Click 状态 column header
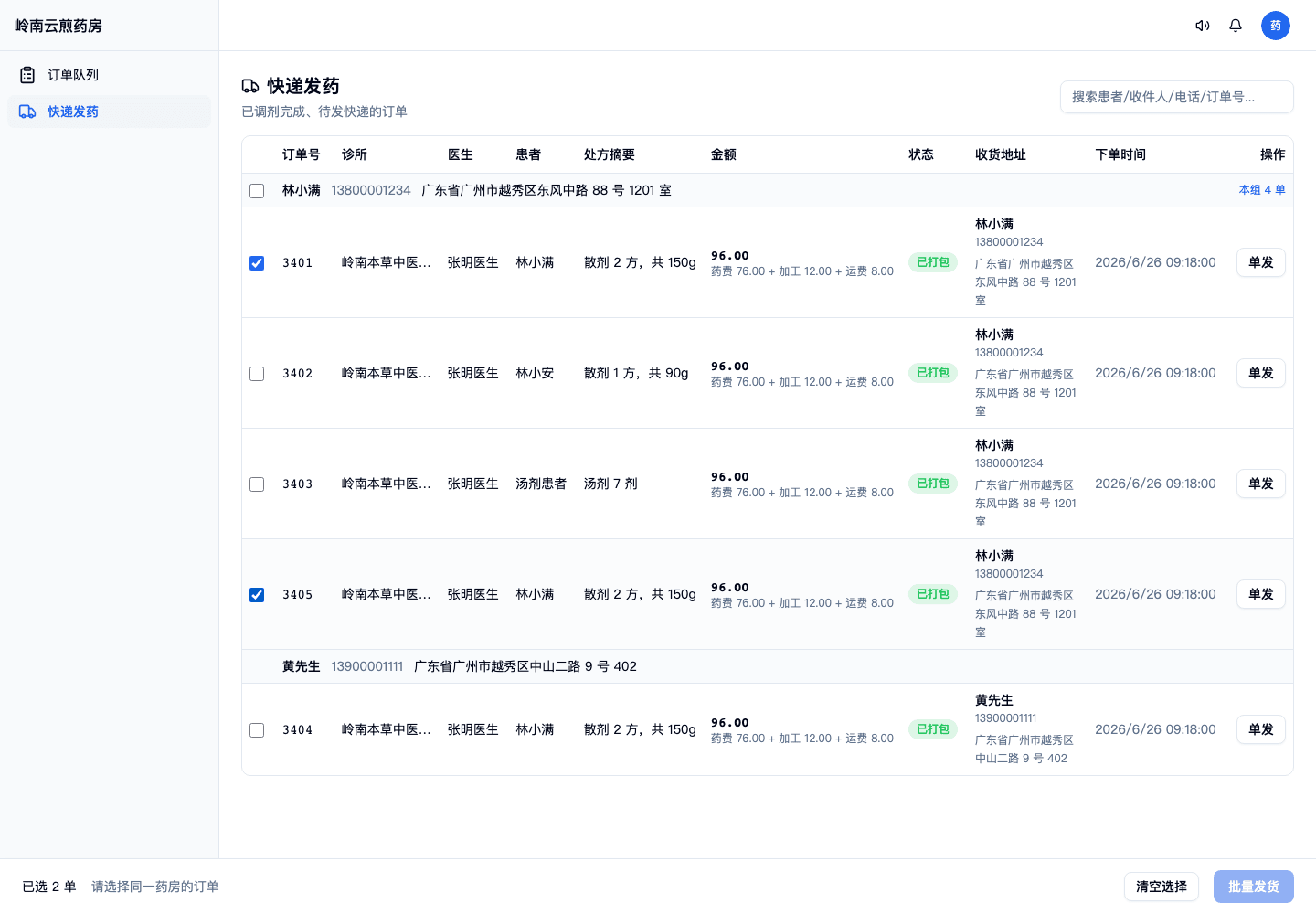The height and width of the screenshot is (914, 1316). [921, 154]
